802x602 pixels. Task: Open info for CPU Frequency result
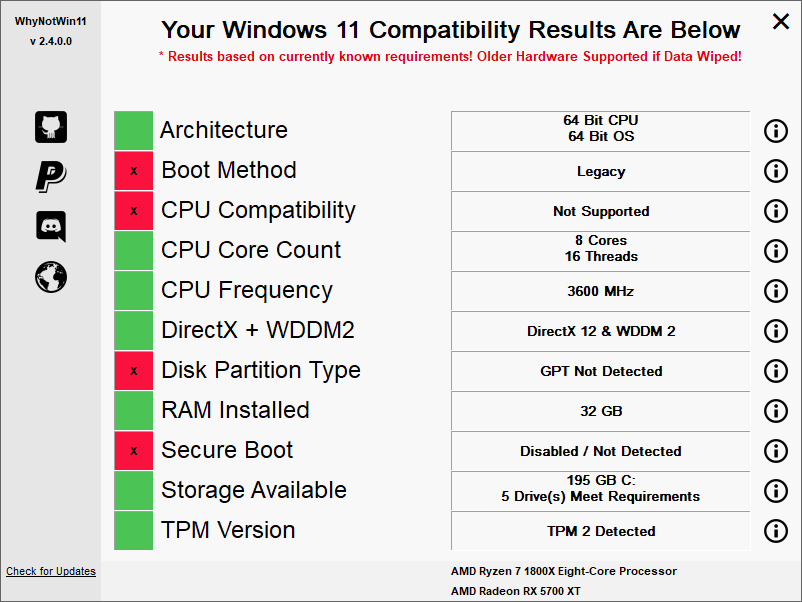tap(776, 291)
